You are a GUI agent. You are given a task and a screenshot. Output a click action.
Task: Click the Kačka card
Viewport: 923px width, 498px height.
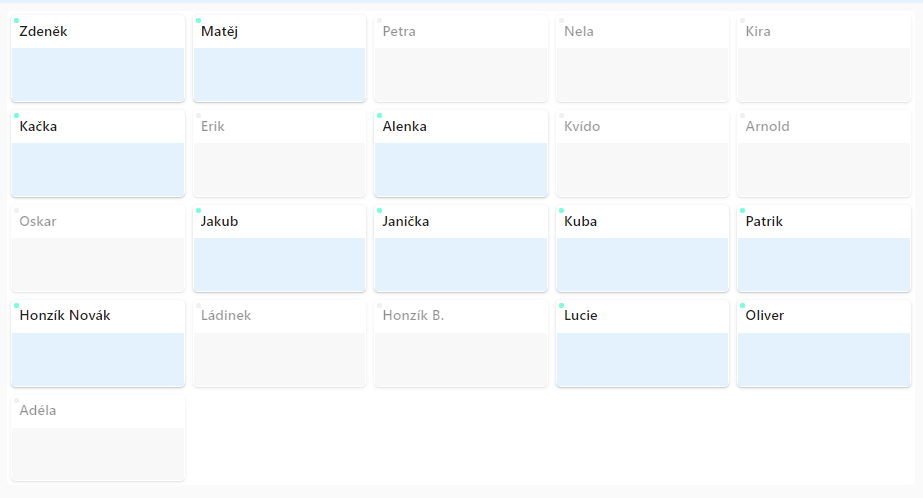[98, 154]
